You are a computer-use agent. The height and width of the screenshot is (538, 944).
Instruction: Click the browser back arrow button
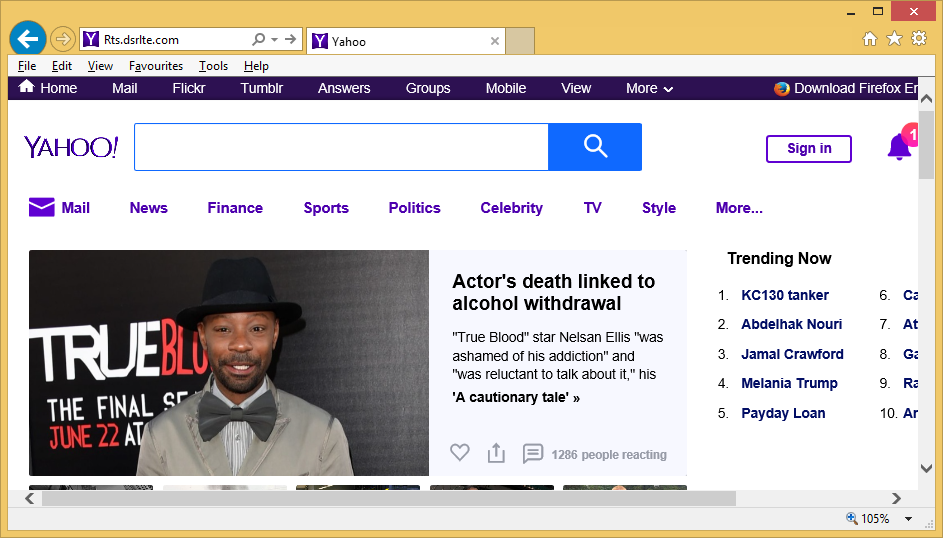point(28,39)
